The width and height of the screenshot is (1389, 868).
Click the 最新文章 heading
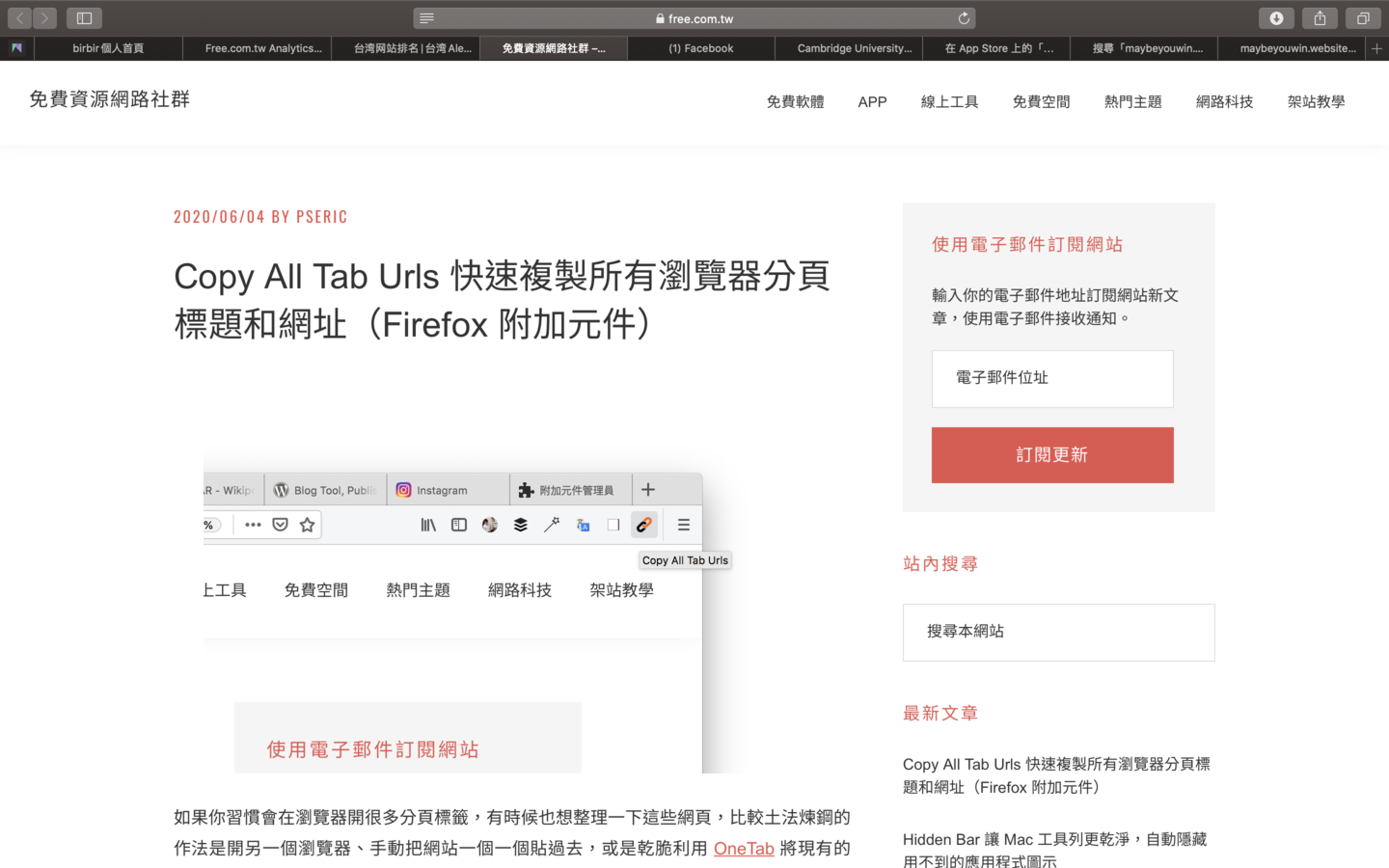click(x=940, y=714)
